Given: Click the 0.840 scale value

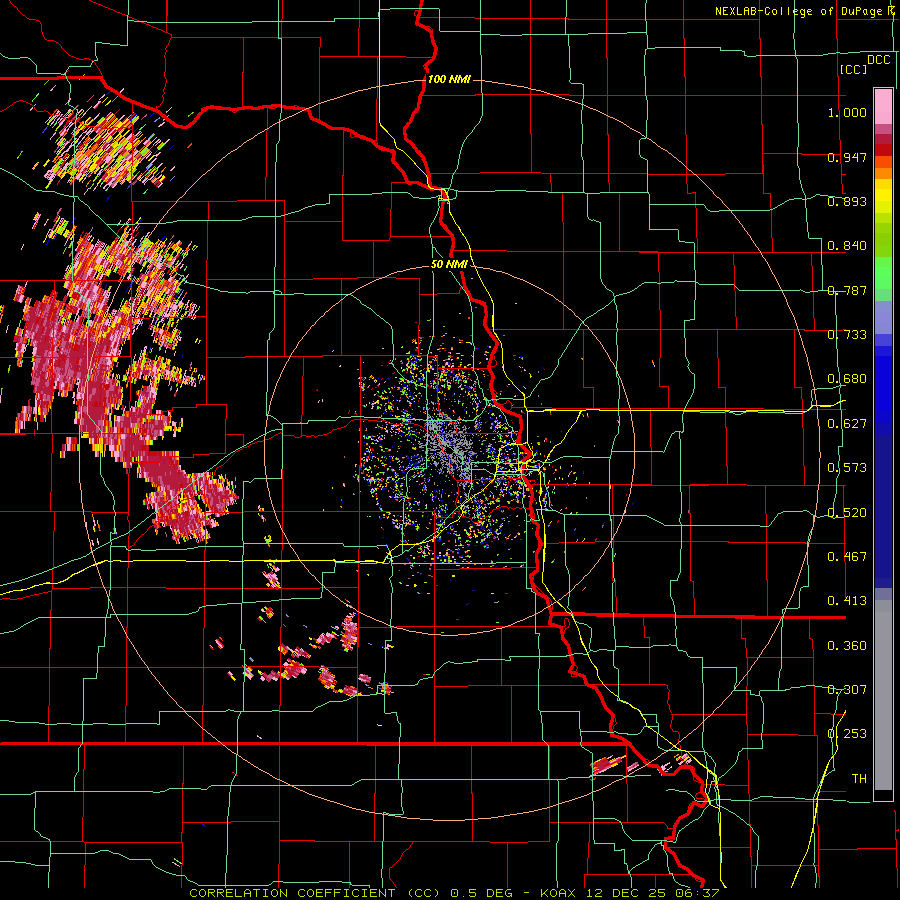Looking at the screenshot, I should [x=847, y=246].
